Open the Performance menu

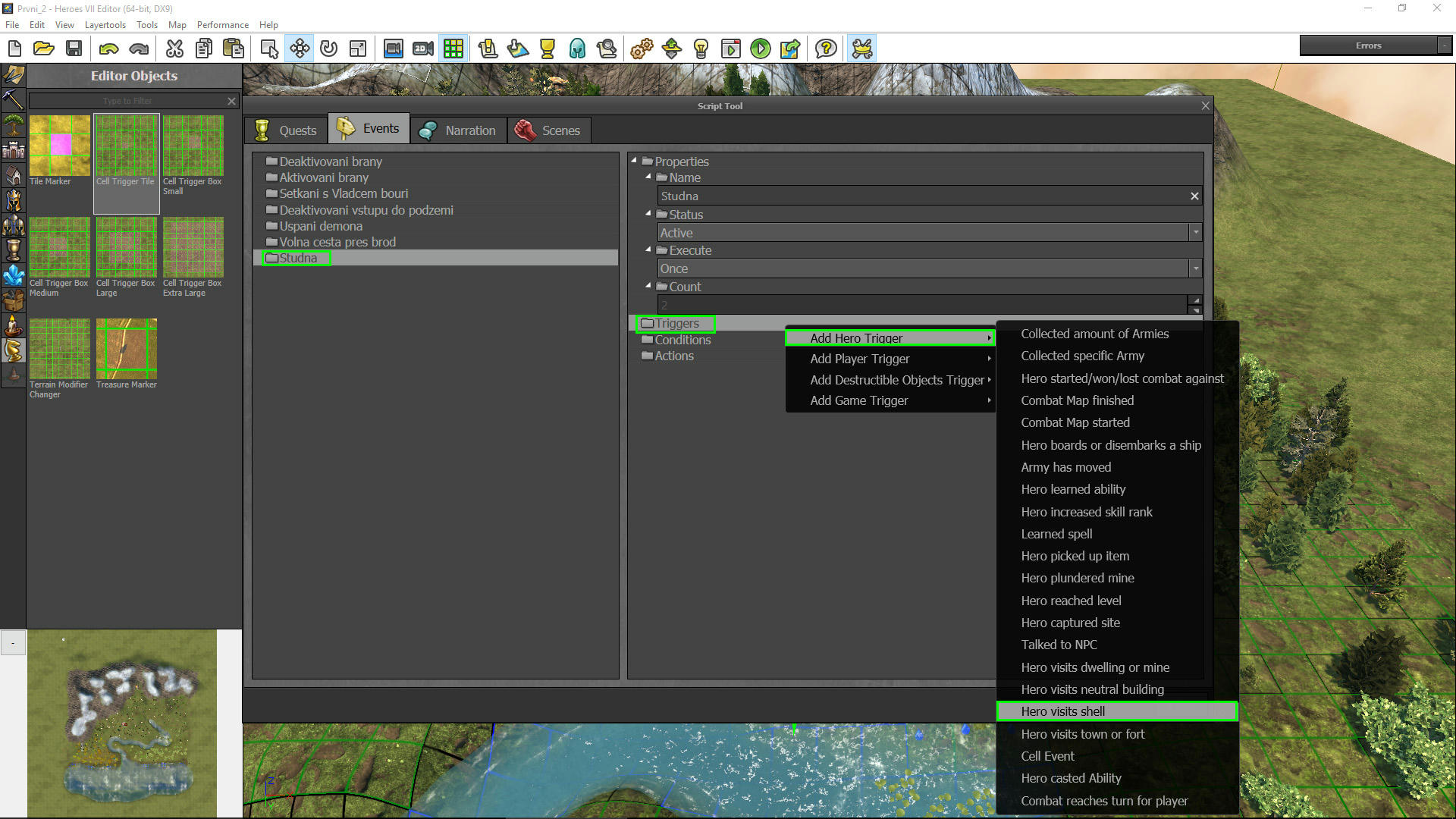[x=223, y=25]
